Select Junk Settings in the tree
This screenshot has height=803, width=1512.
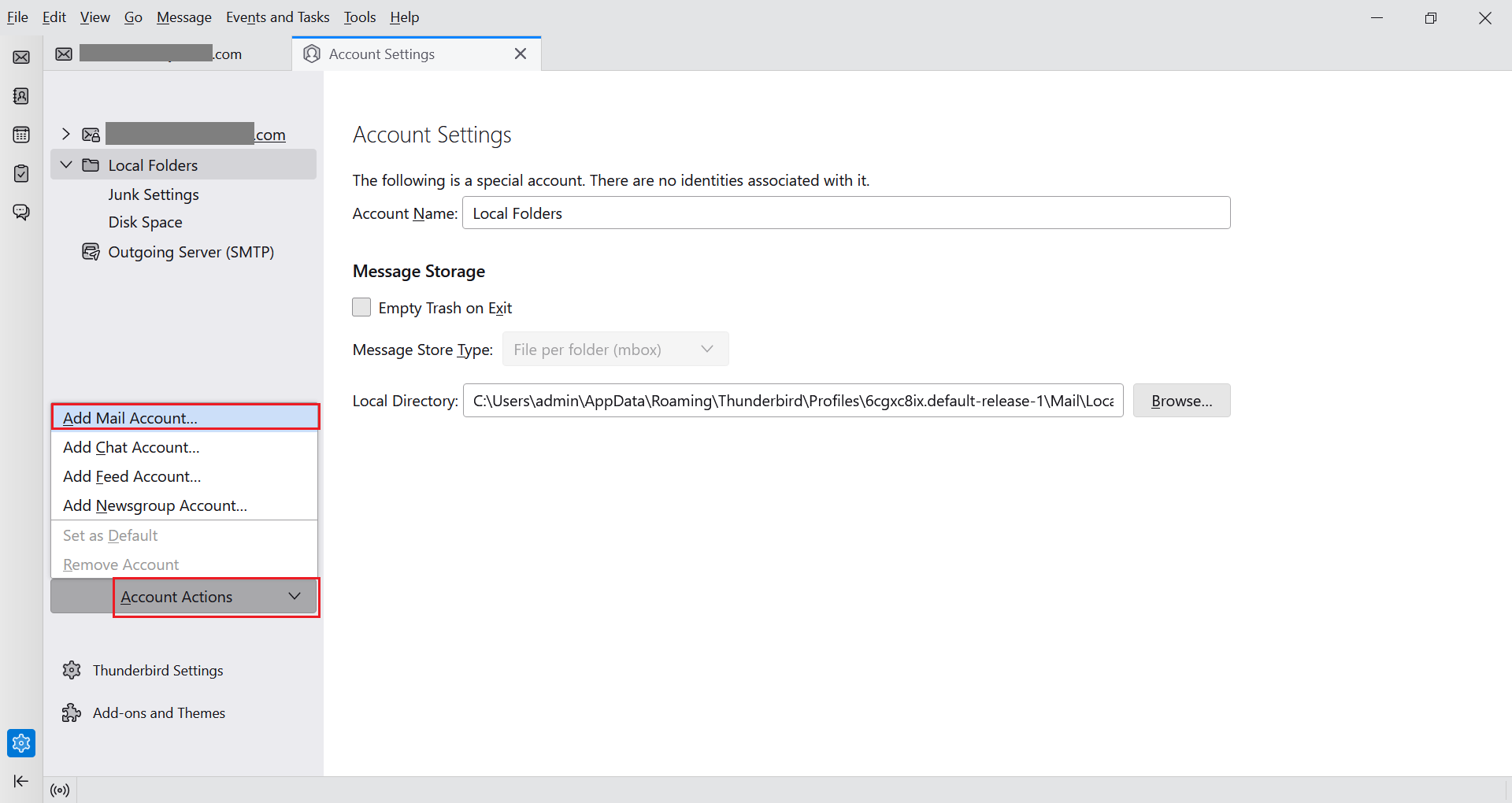(x=154, y=194)
